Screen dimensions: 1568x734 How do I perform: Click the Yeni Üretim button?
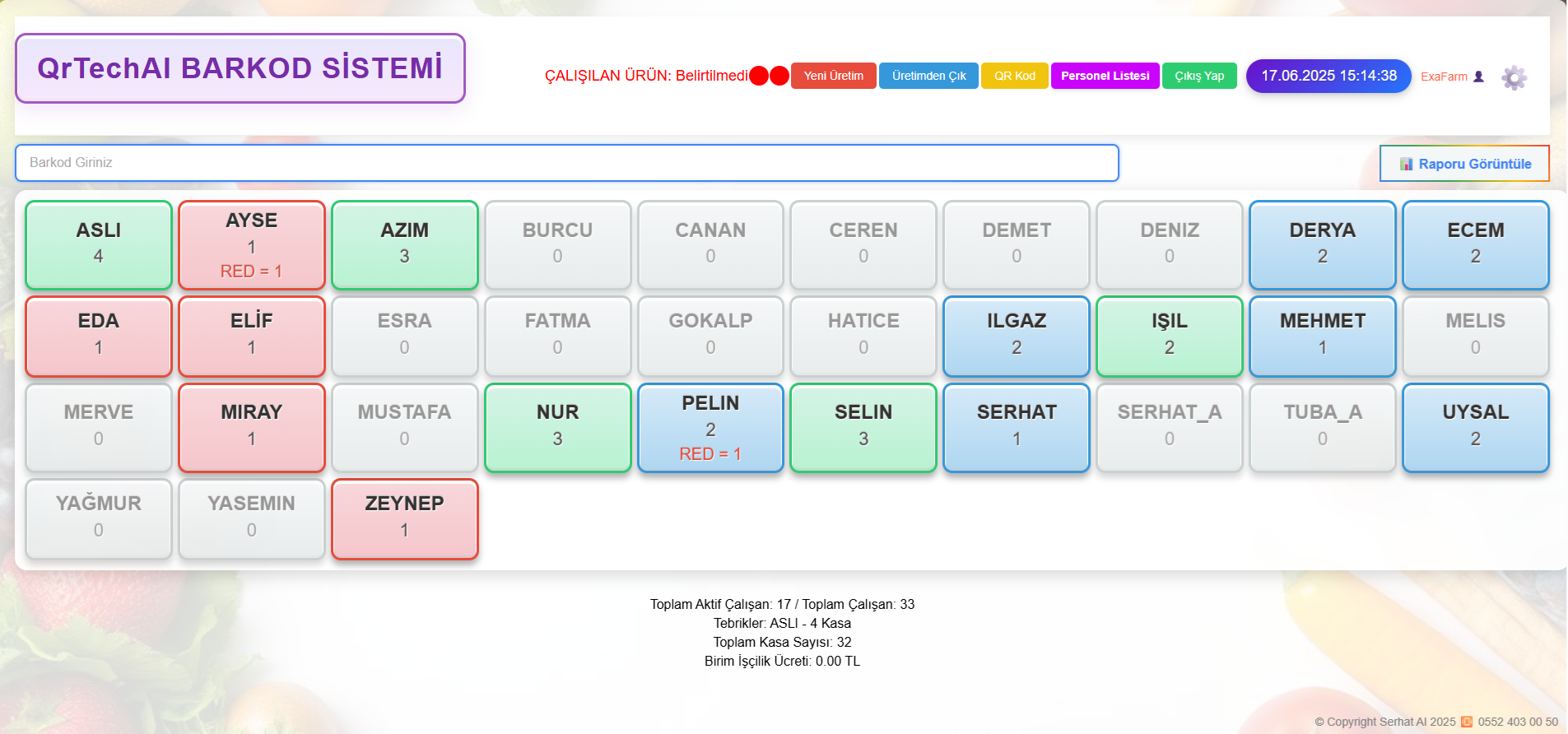click(x=833, y=76)
